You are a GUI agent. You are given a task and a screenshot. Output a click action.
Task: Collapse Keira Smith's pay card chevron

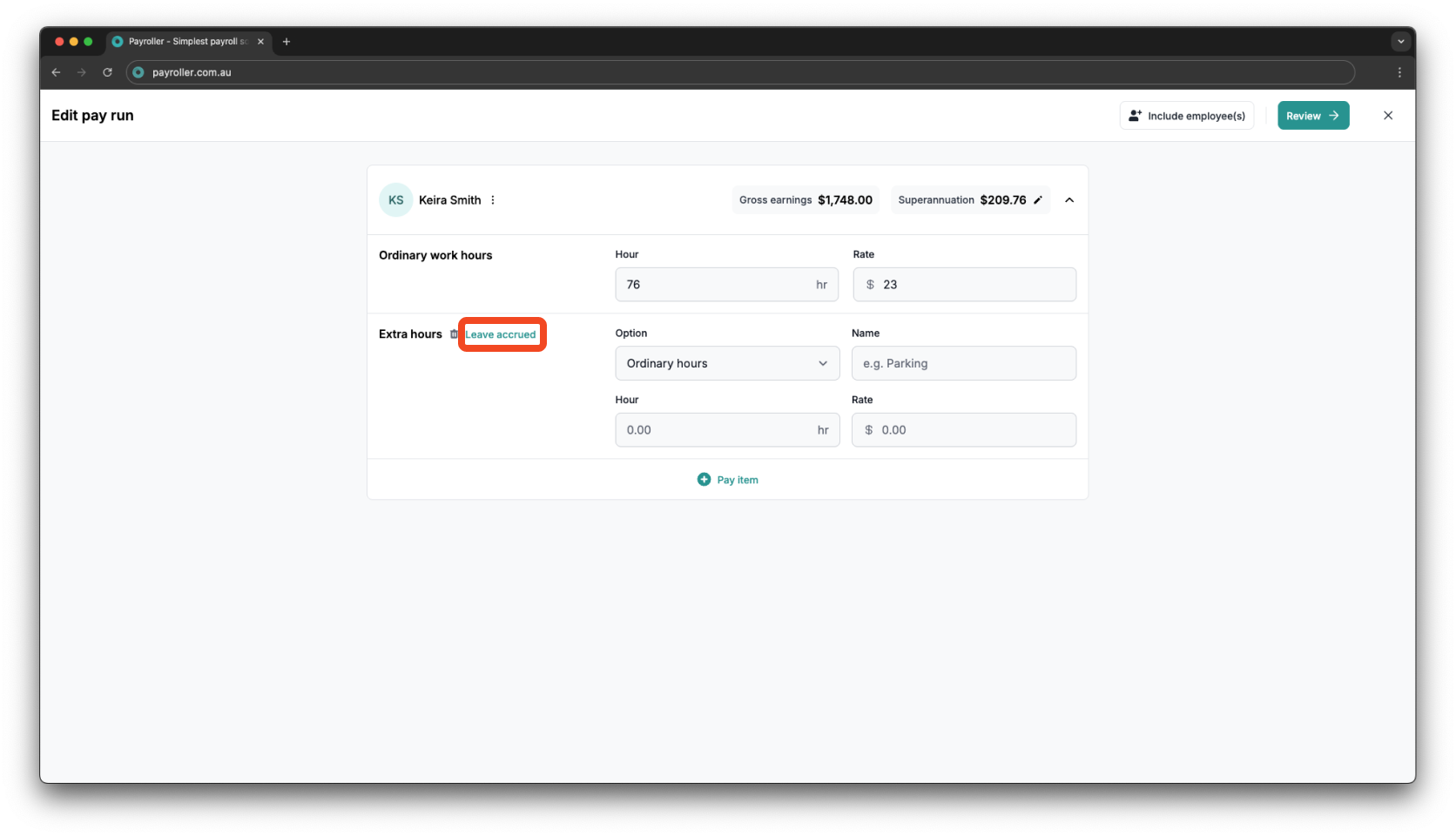1069,200
